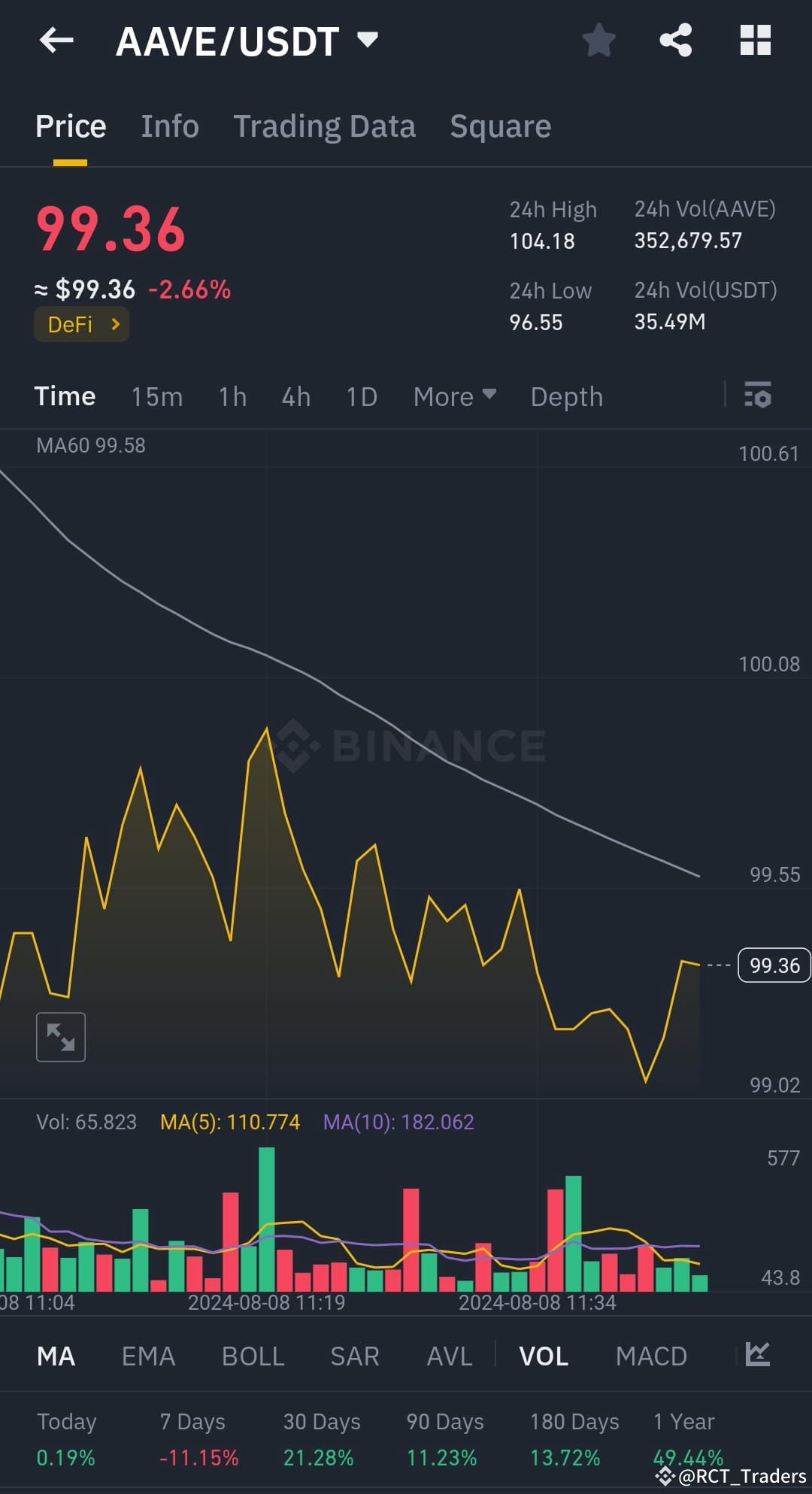
Task: Open sharing options with the share icon
Action: [x=676, y=41]
